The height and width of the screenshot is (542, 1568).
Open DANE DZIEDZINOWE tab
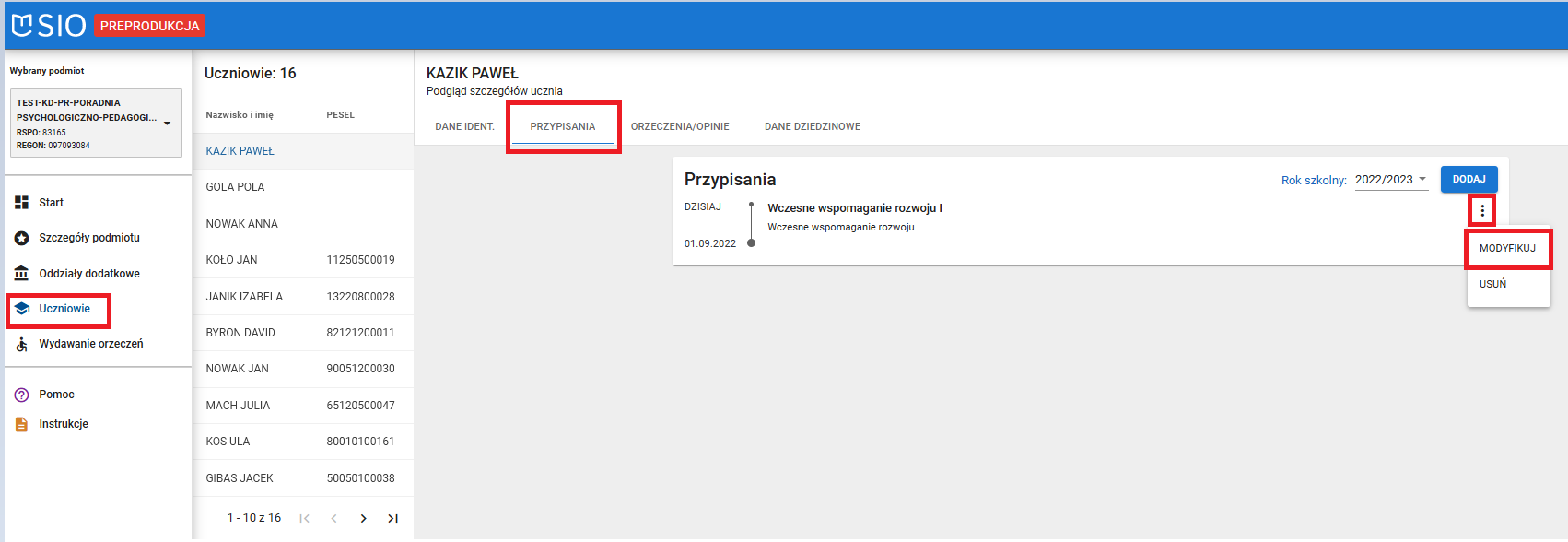pos(813,126)
